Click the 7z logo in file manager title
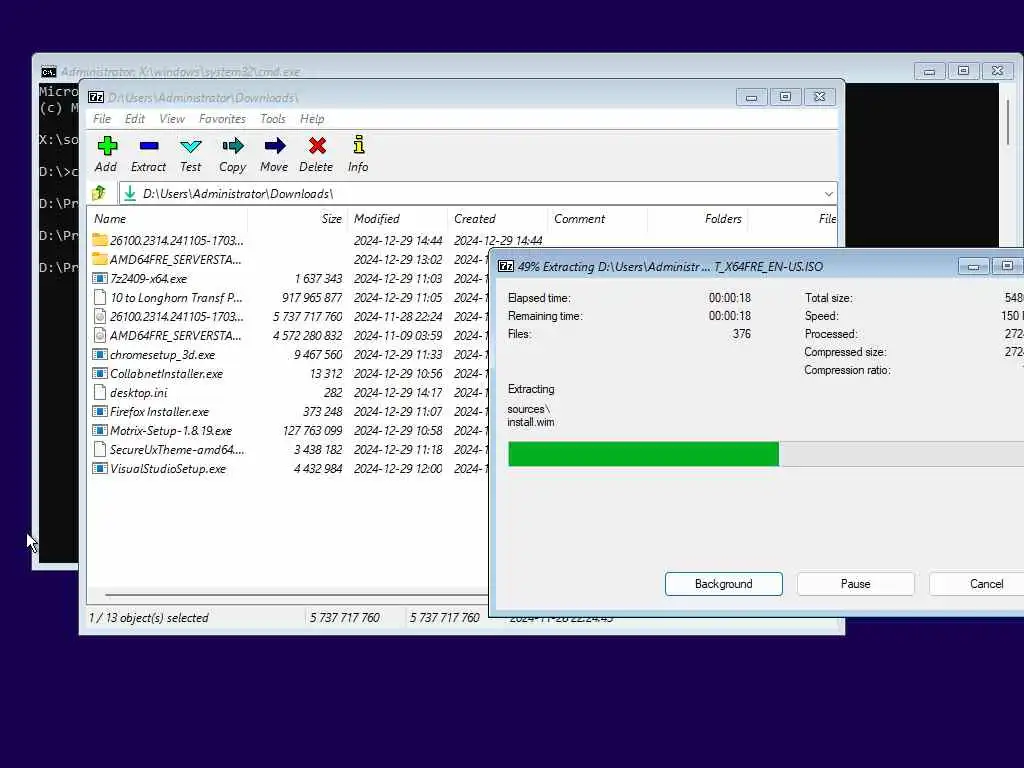This screenshot has height=768, width=1024. [x=96, y=97]
